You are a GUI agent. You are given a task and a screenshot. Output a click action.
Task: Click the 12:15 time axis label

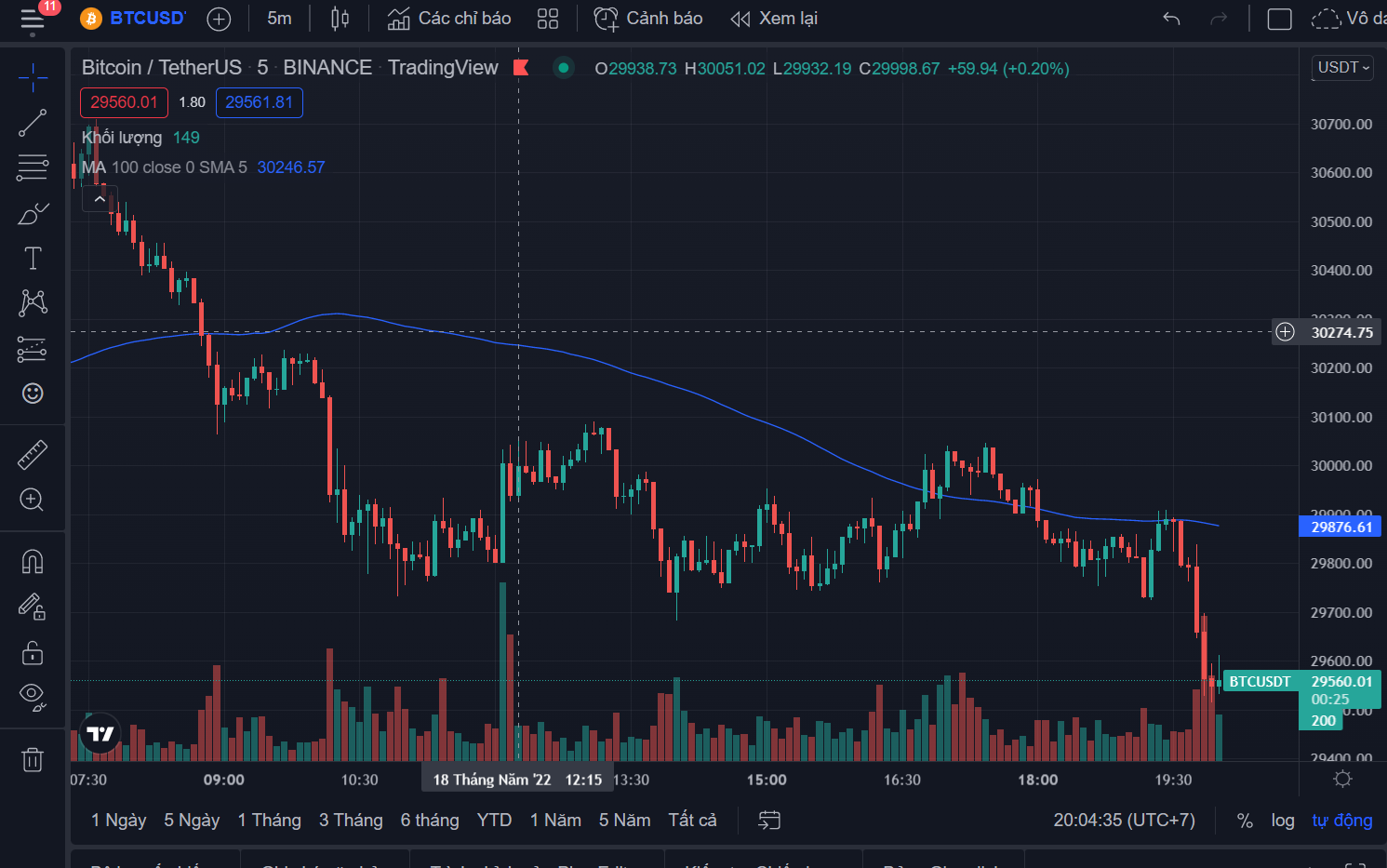583,780
